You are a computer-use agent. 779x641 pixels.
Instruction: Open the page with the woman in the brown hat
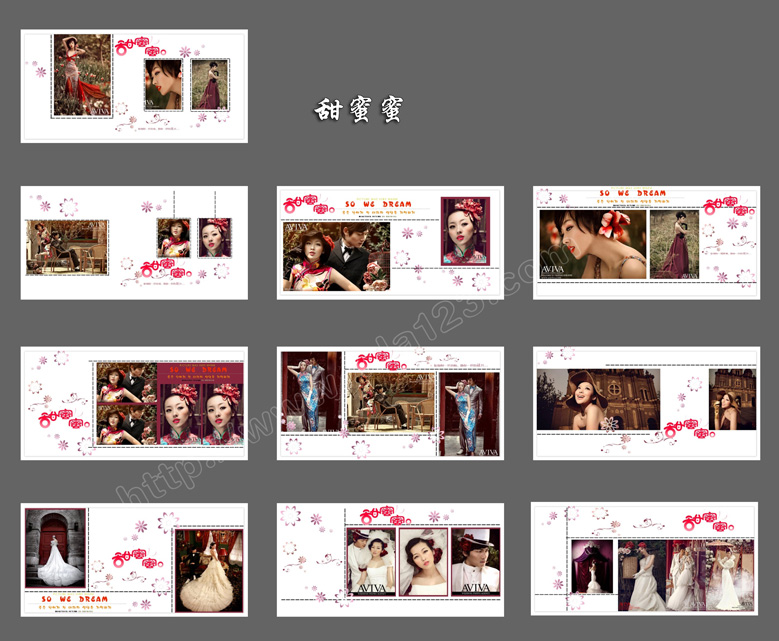646,403
